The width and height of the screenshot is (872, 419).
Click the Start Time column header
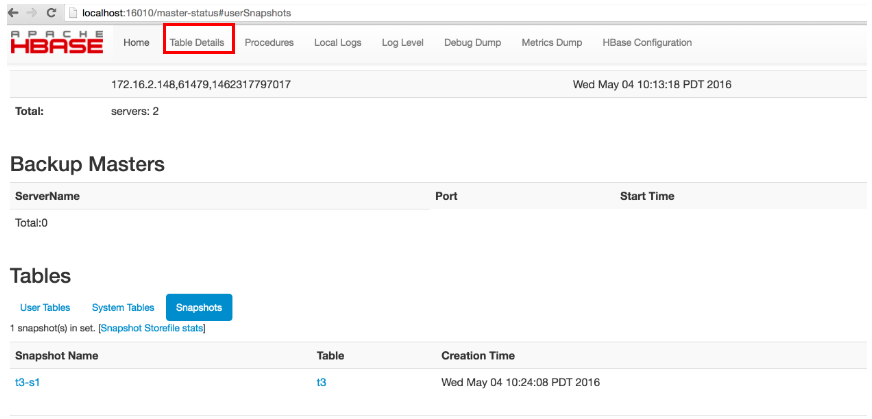pos(647,196)
